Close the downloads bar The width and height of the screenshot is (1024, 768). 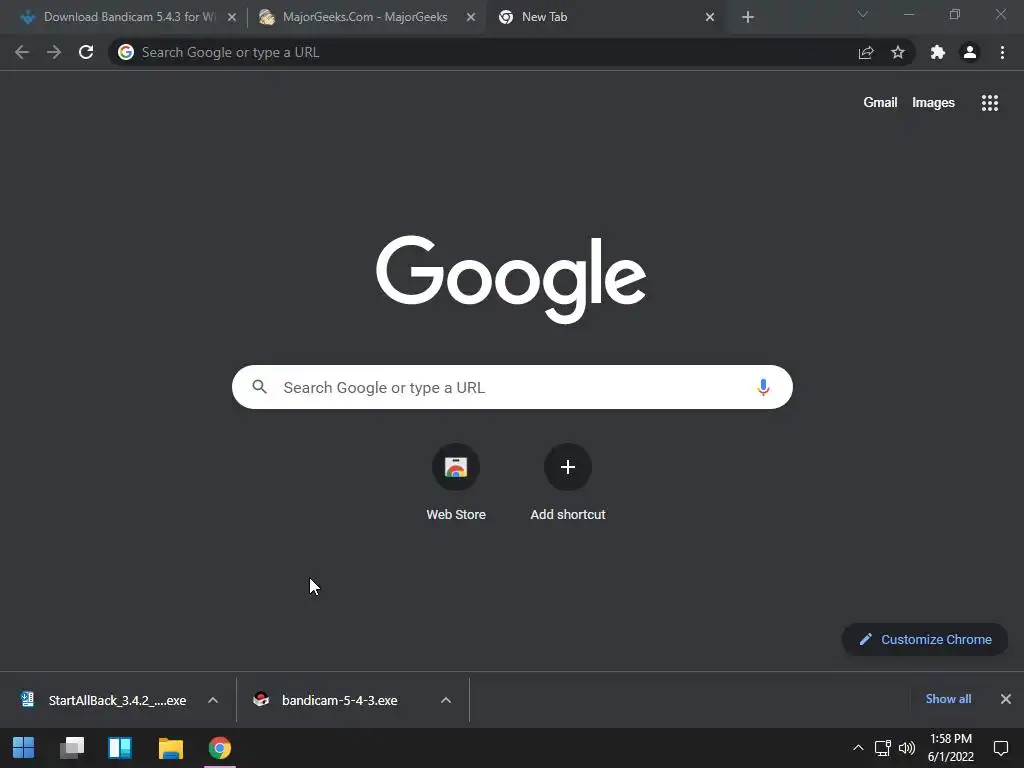point(1006,699)
